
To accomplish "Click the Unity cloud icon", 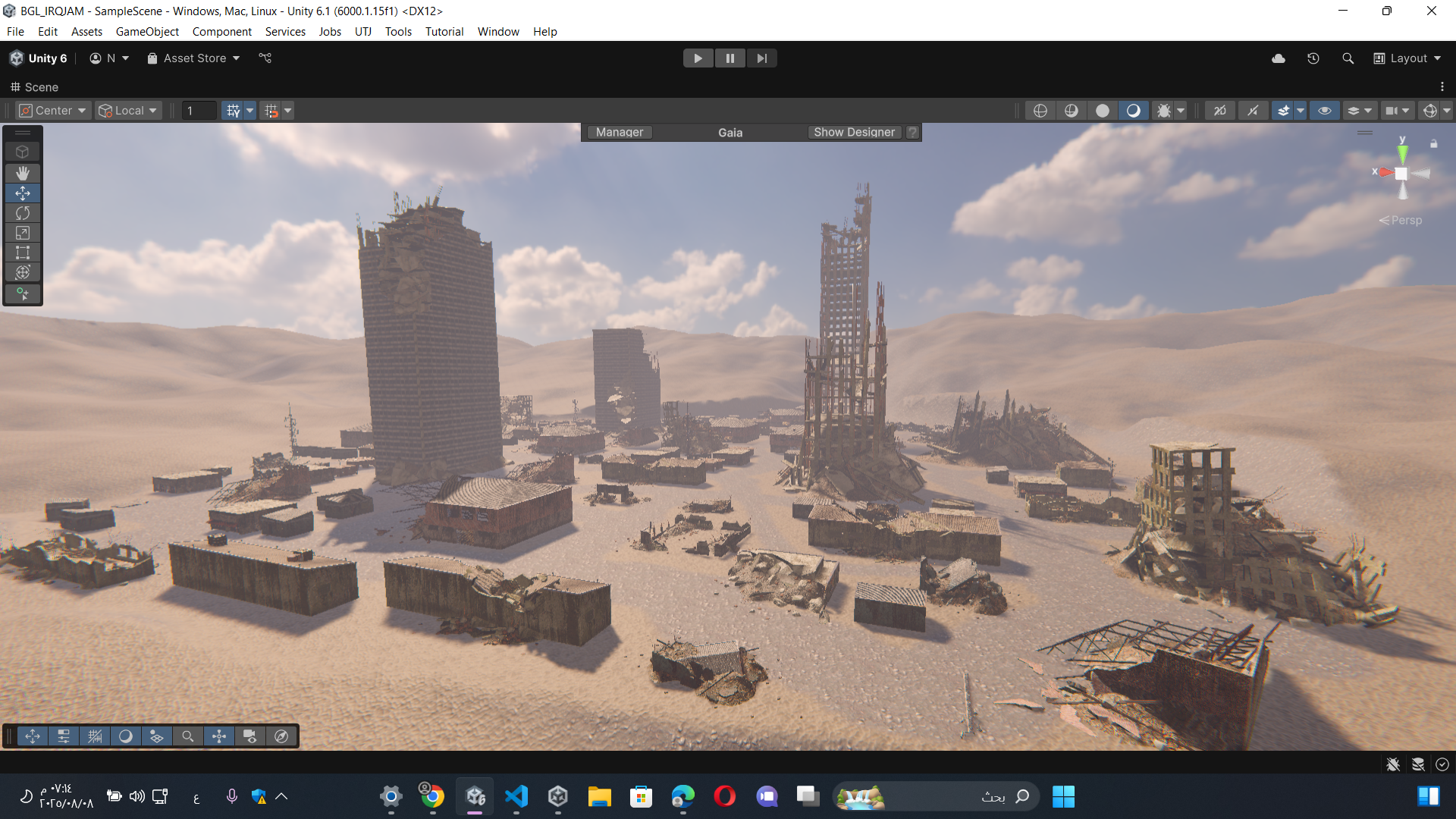I will pyautogui.click(x=1279, y=58).
